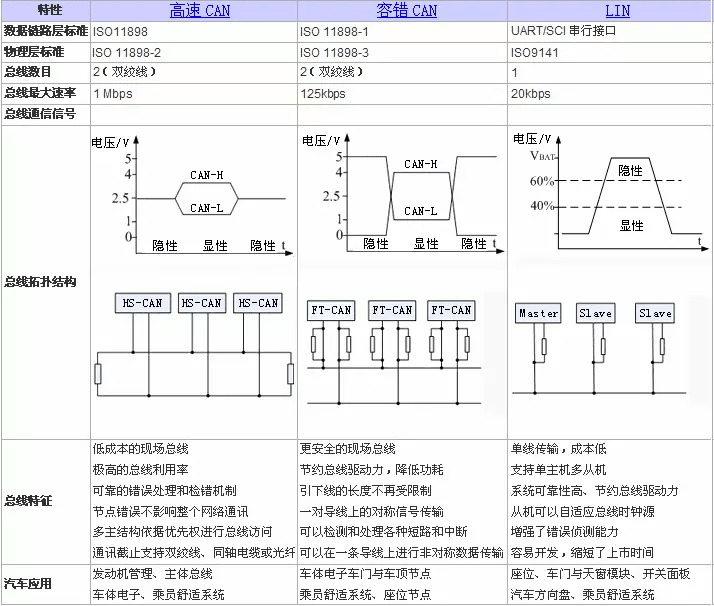Click 一对导线上的对称信号传输 text
Image resolution: width=714 pixels, height=606 pixels.
click(x=372, y=511)
